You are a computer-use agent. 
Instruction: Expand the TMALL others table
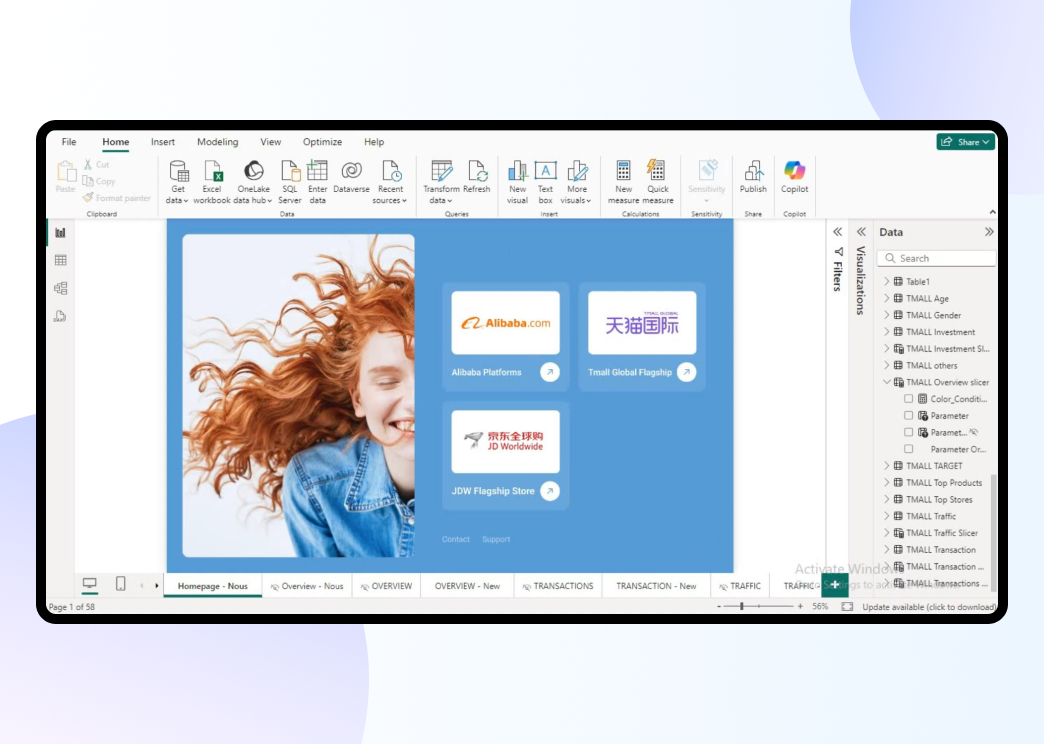coord(886,365)
